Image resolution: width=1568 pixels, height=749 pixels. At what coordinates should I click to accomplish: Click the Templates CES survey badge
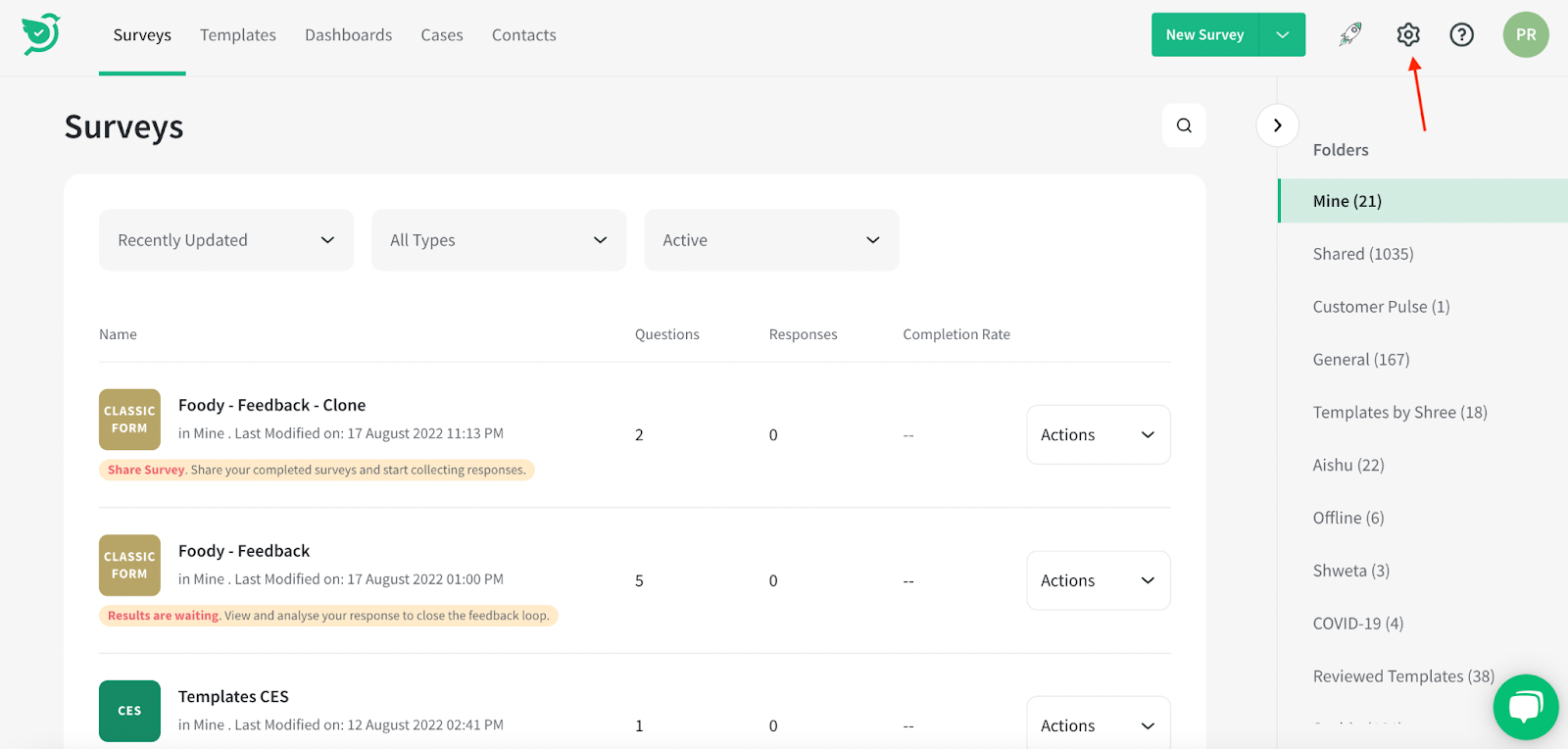tap(129, 711)
